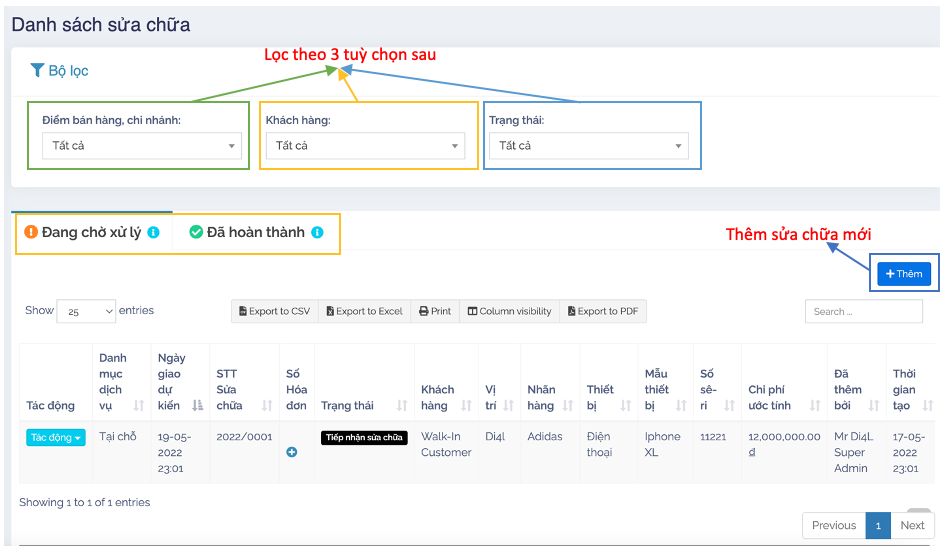Click the Search input field
The height and width of the screenshot is (554, 948).
863,312
